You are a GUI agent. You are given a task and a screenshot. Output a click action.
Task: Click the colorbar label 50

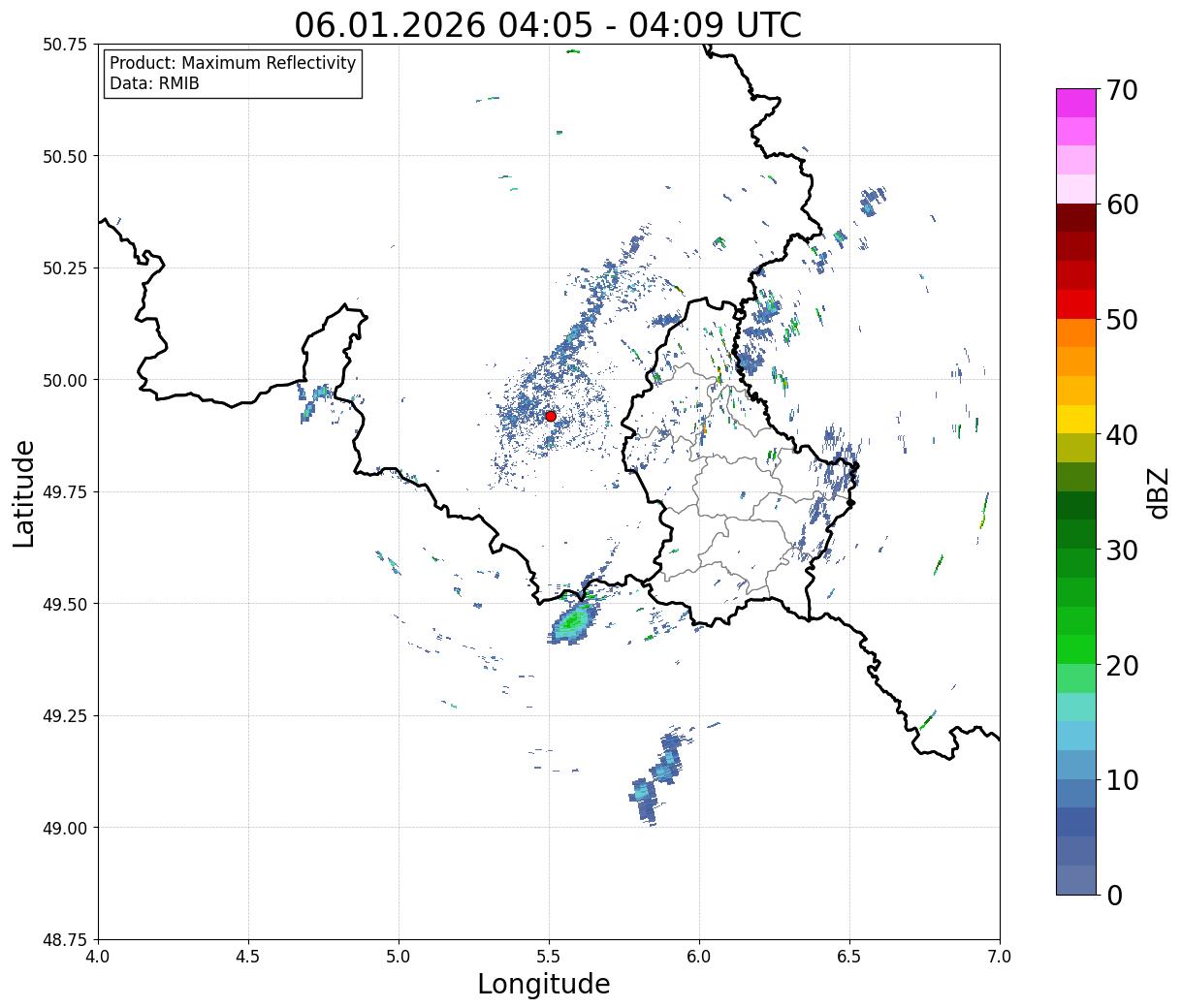(x=1122, y=320)
